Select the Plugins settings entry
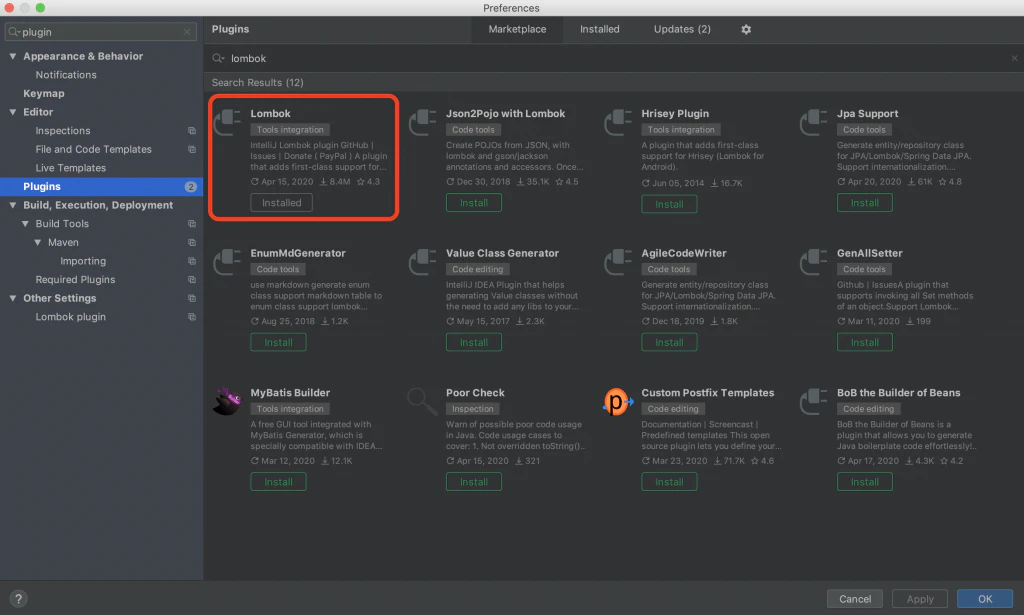The image size is (1024, 615). tap(101, 187)
